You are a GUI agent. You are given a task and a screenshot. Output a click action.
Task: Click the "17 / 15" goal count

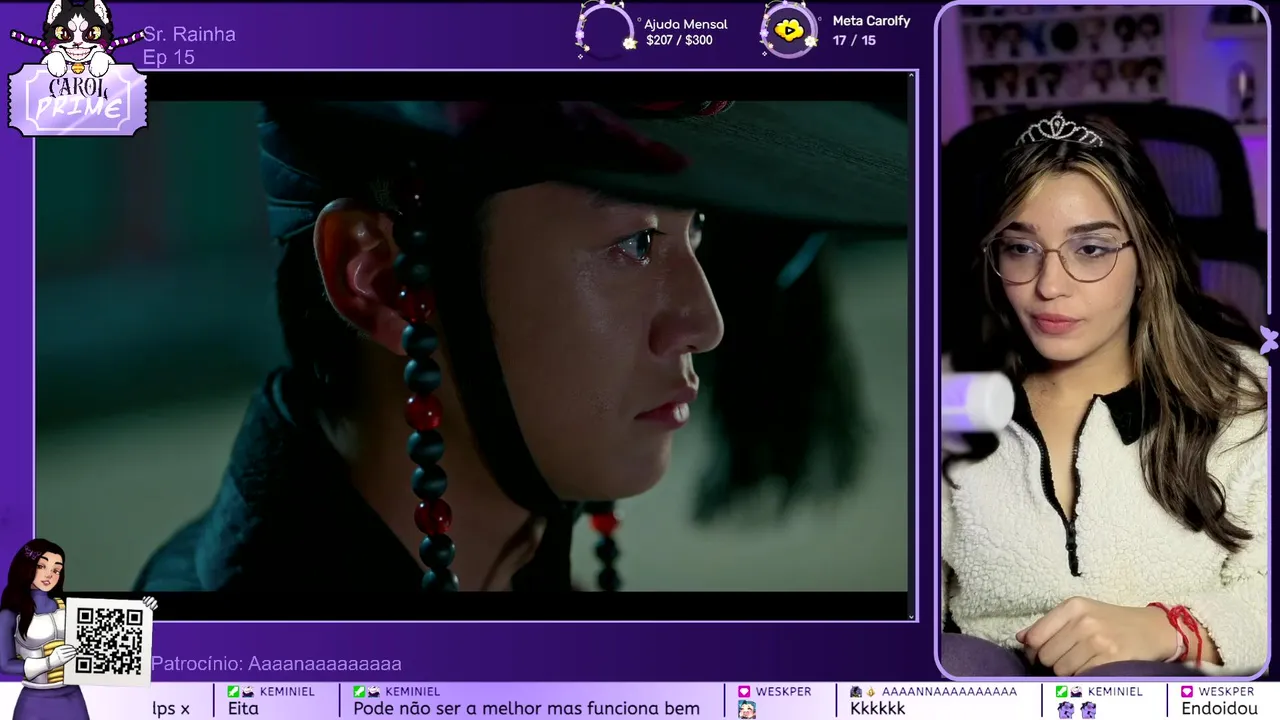(x=853, y=41)
